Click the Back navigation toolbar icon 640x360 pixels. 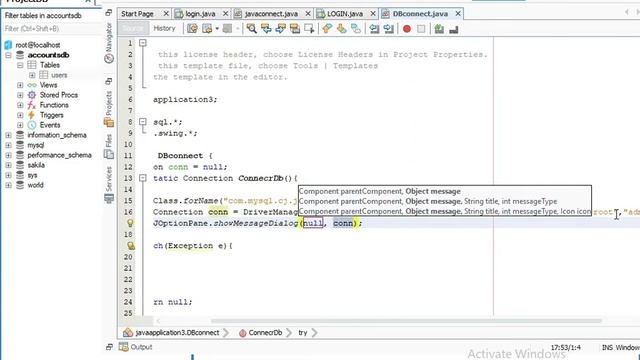tap(207, 29)
